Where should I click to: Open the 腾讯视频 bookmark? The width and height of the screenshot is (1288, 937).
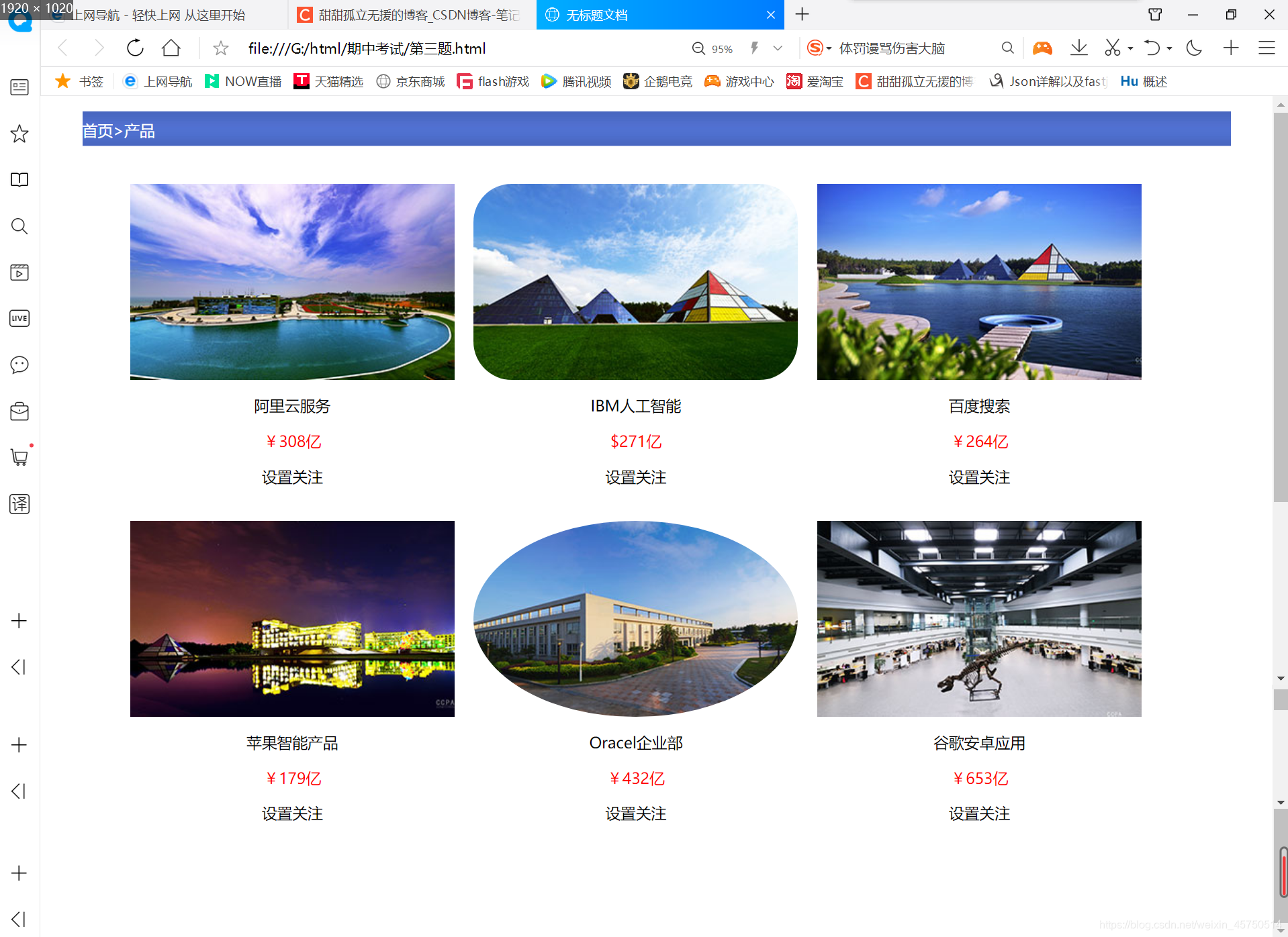pyautogui.click(x=576, y=81)
